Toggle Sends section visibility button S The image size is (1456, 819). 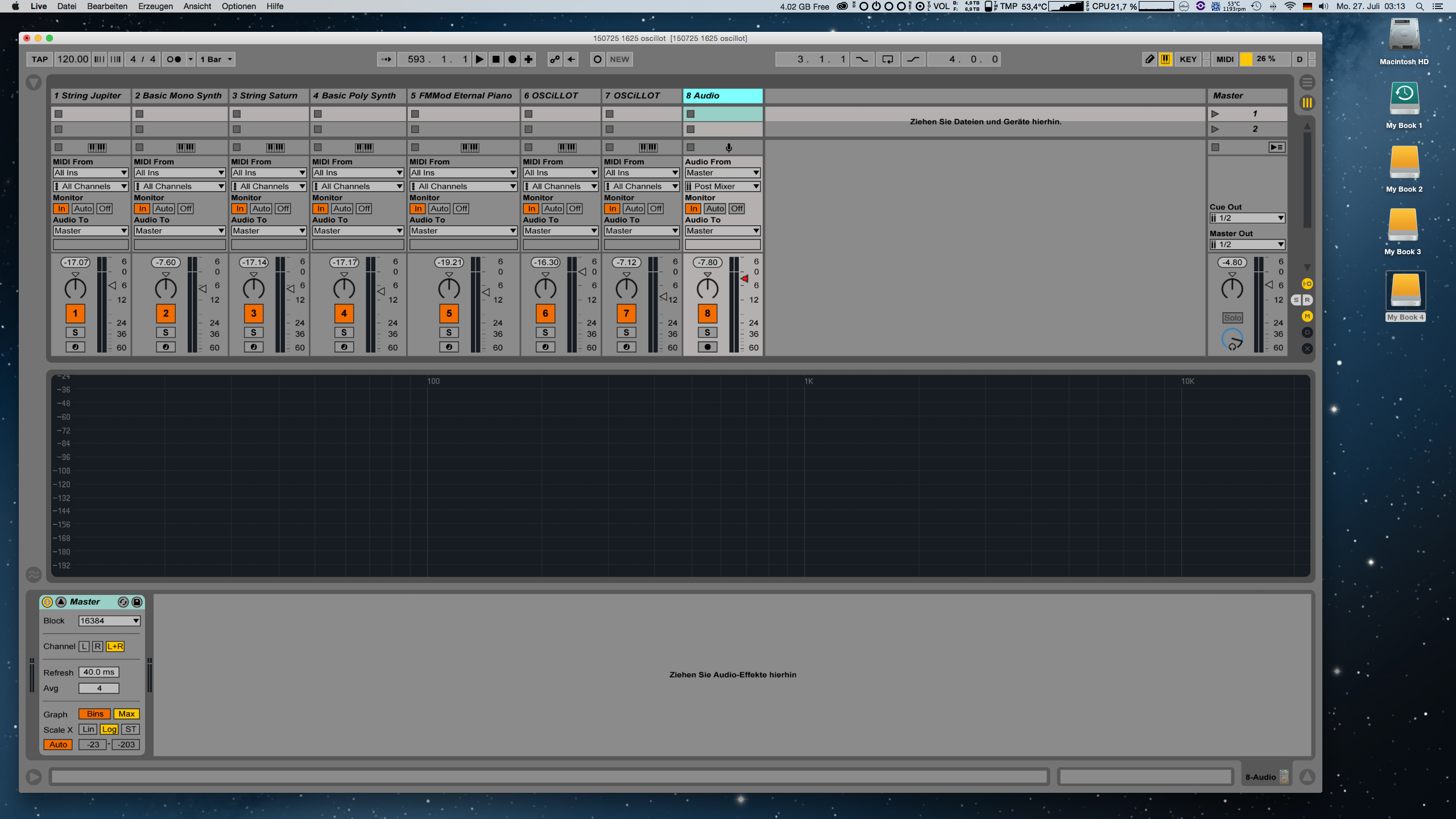pyautogui.click(x=1297, y=300)
